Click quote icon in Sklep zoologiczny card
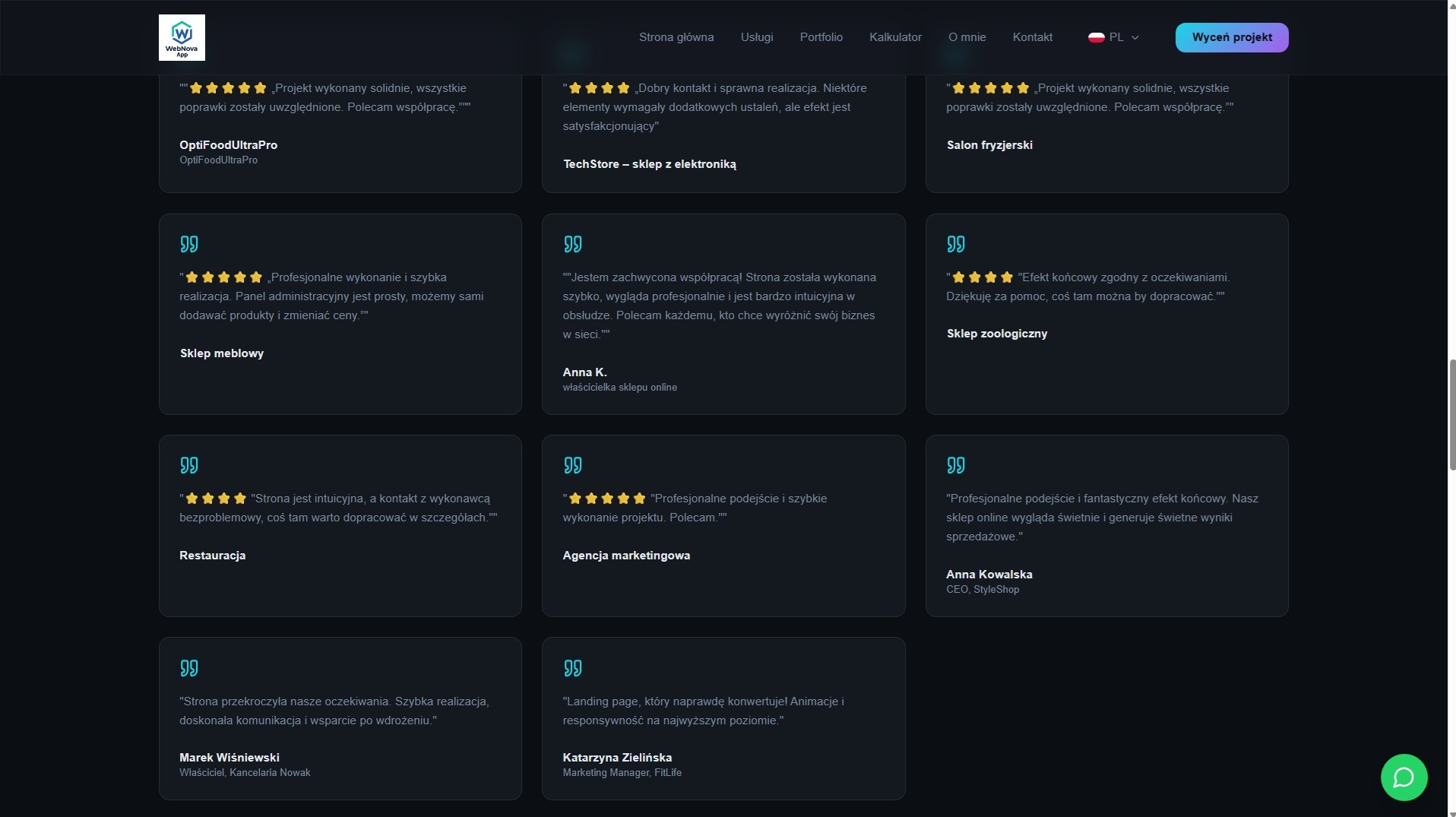The image size is (1456, 817). coord(955,244)
